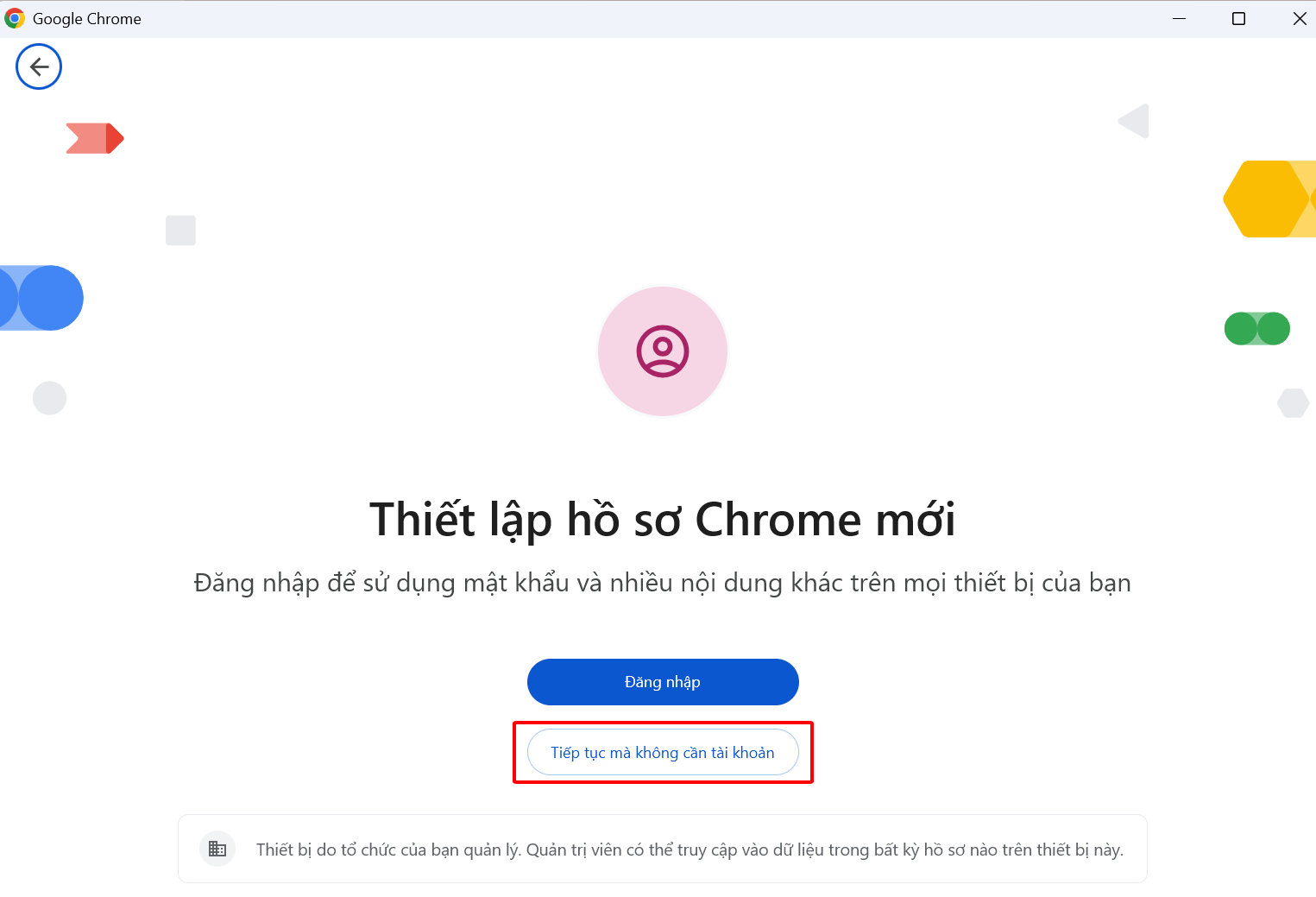
Task: Minimize the Google Chrome window
Action: point(1179,18)
